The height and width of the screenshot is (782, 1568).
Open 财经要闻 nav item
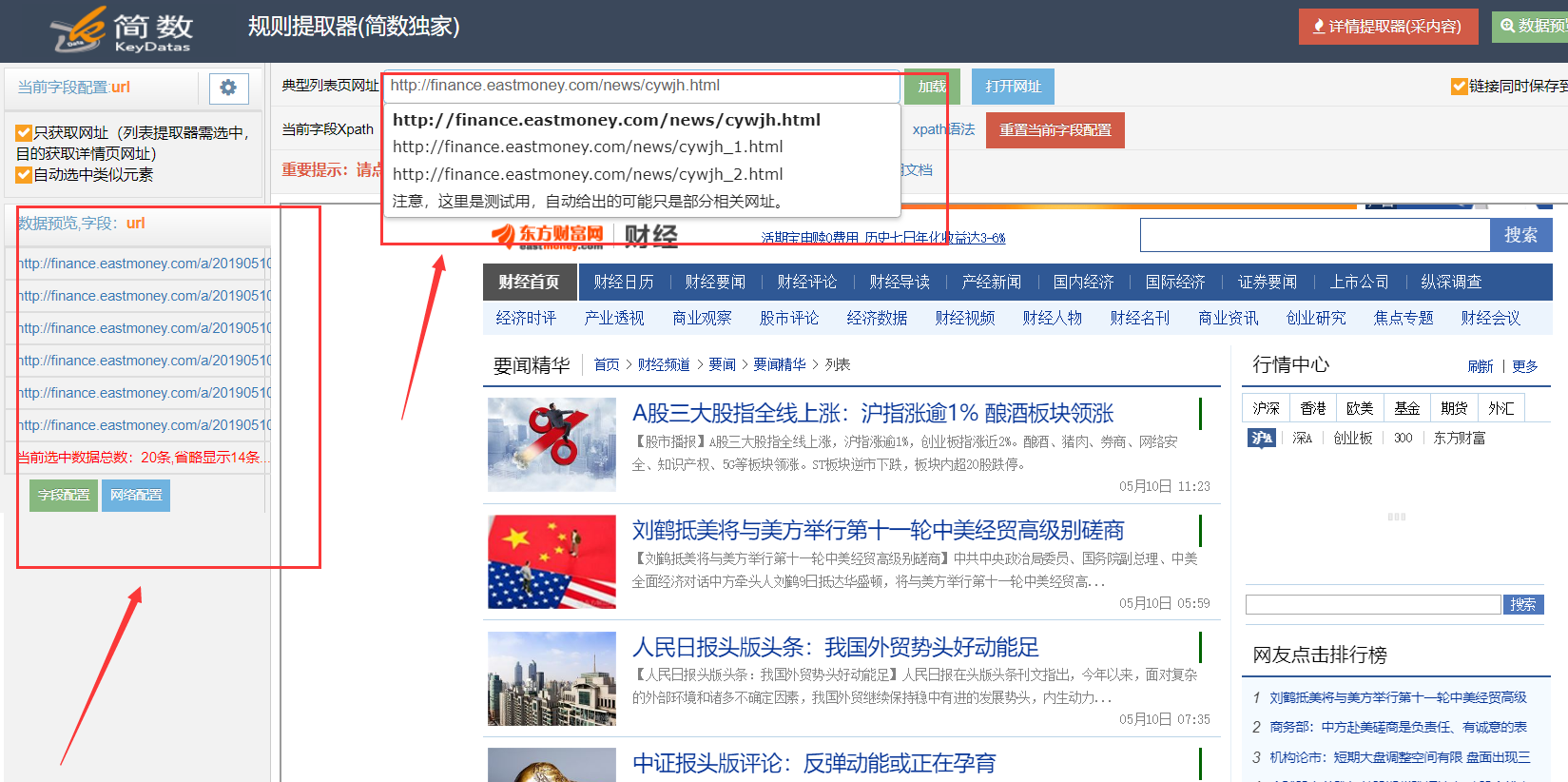(x=715, y=283)
